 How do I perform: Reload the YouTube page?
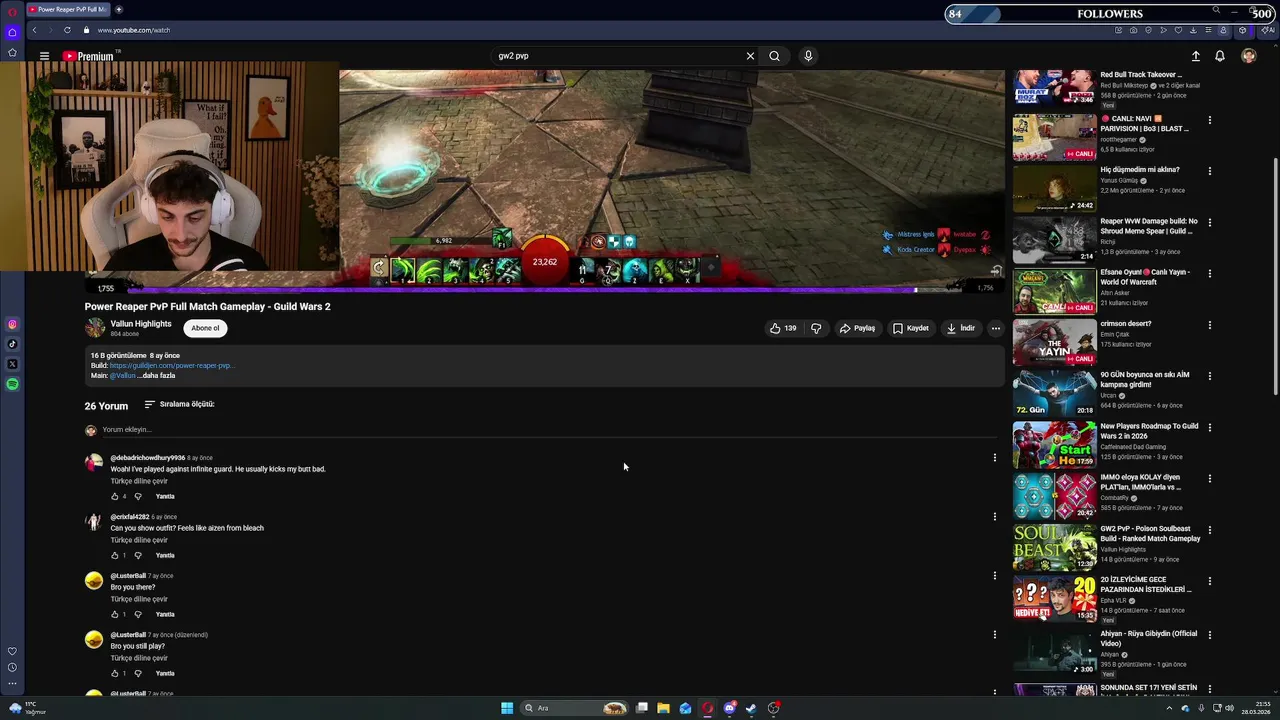[x=67, y=30]
